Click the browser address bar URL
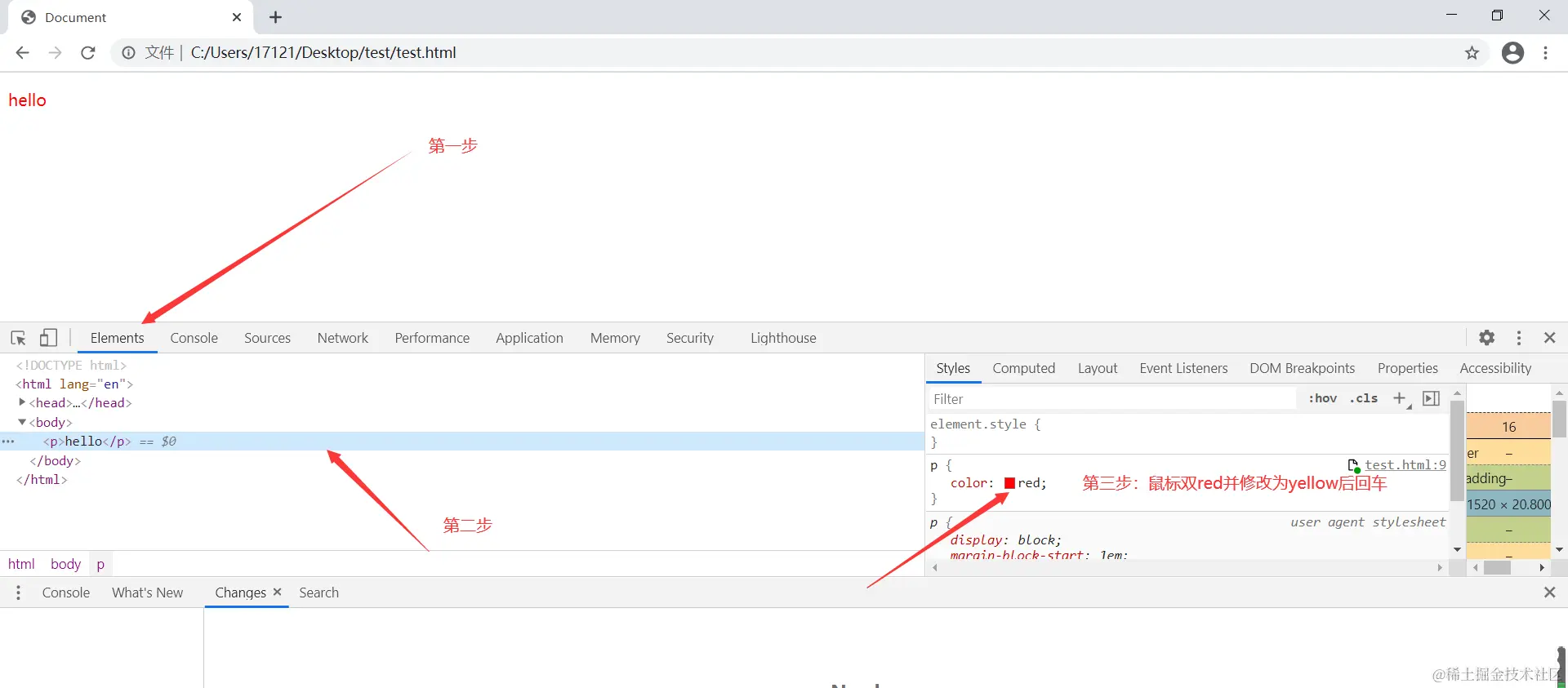 (323, 53)
